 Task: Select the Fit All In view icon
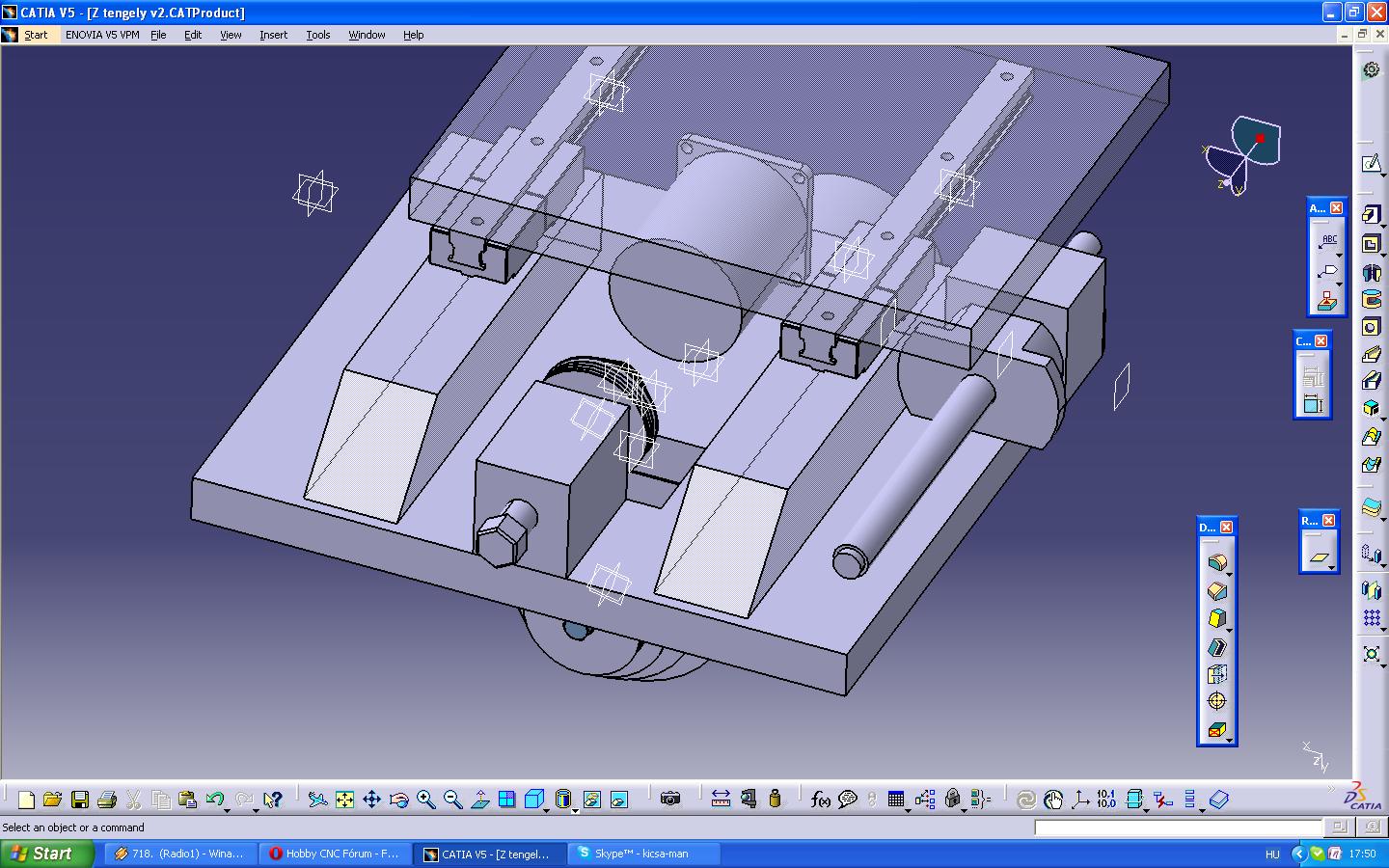pos(344,800)
